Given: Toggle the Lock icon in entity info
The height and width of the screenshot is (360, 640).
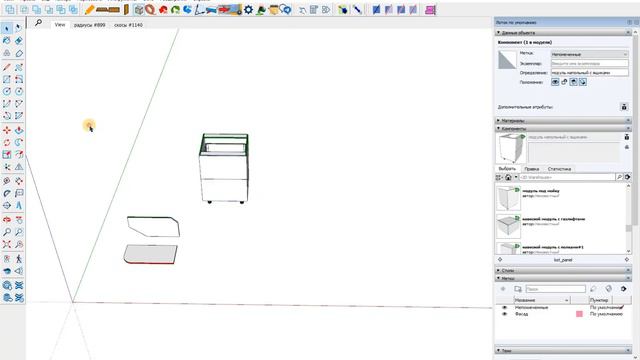Looking at the screenshot, I should pyautogui.click(x=564, y=82).
